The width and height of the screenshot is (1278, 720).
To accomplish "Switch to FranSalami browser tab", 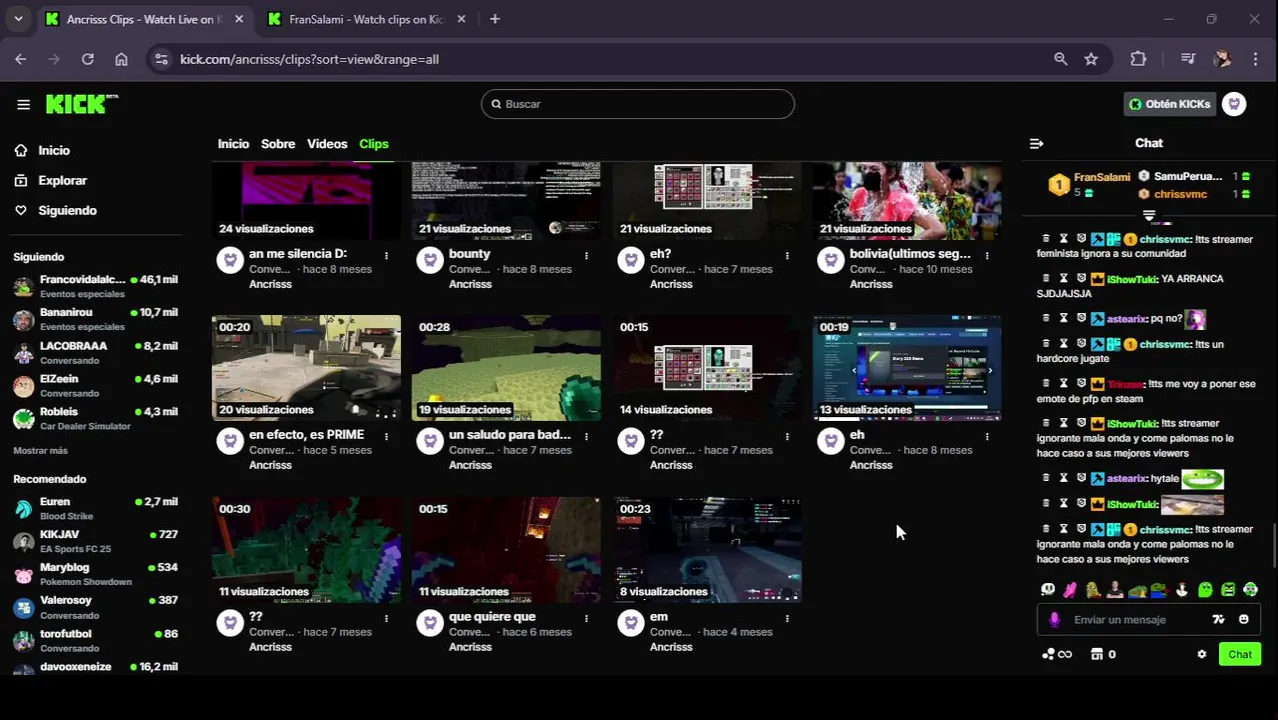I will tap(366, 19).
